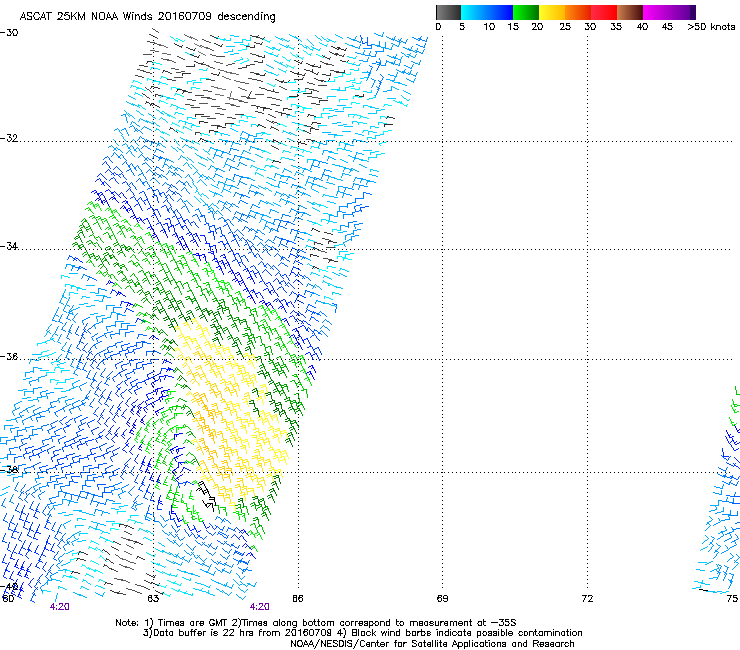Image resolution: width=740 pixels, height=650 pixels.
Task: Click the longitude label 69
Action: (442, 599)
